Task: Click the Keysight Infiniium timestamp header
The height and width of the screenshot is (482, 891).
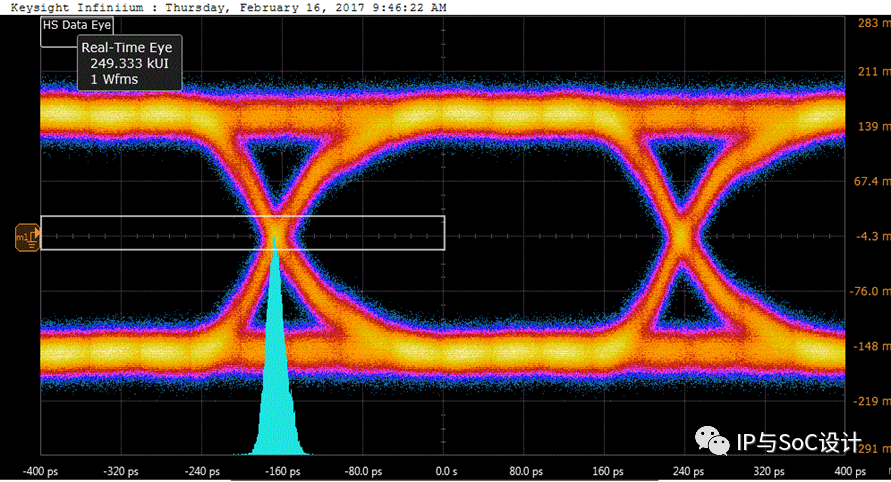Action: (228, 7)
